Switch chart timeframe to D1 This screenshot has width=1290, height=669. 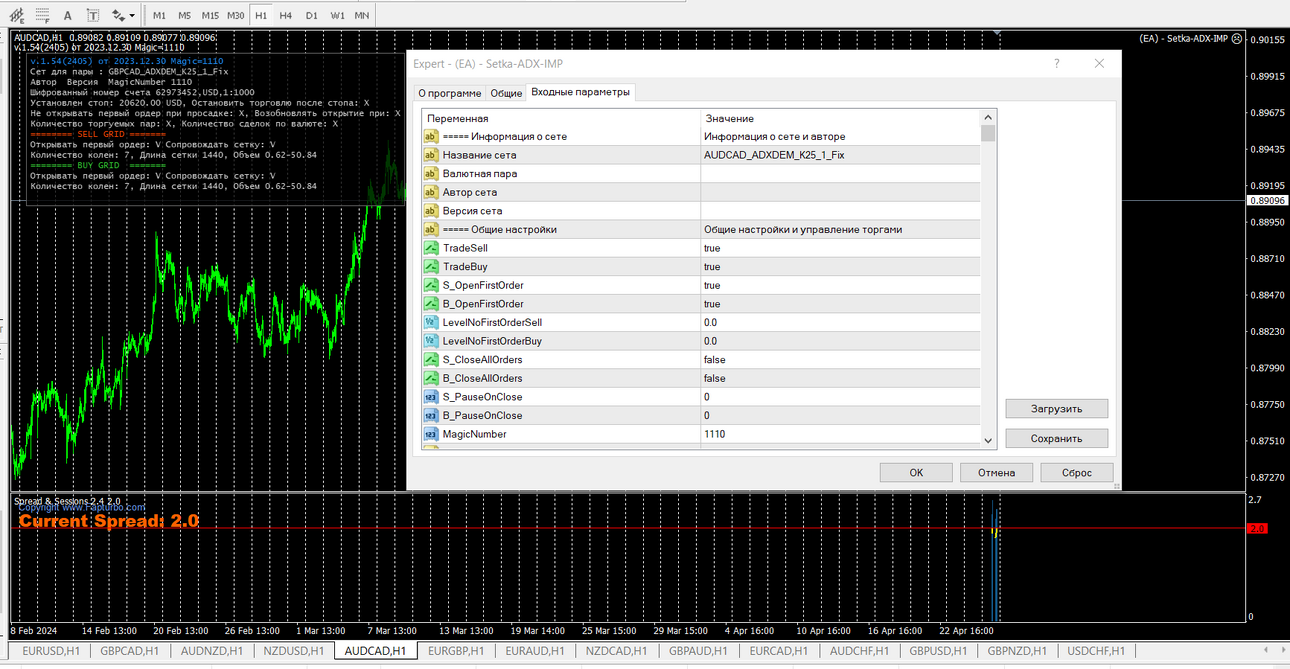312,15
